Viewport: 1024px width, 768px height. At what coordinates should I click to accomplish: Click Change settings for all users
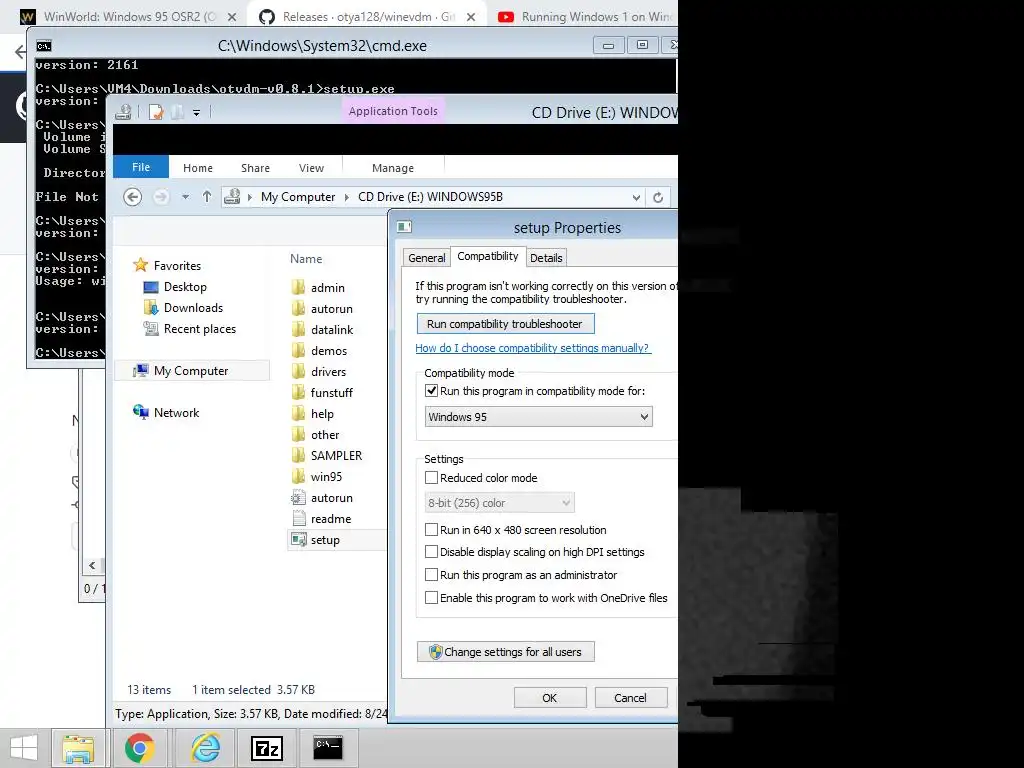click(x=505, y=652)
